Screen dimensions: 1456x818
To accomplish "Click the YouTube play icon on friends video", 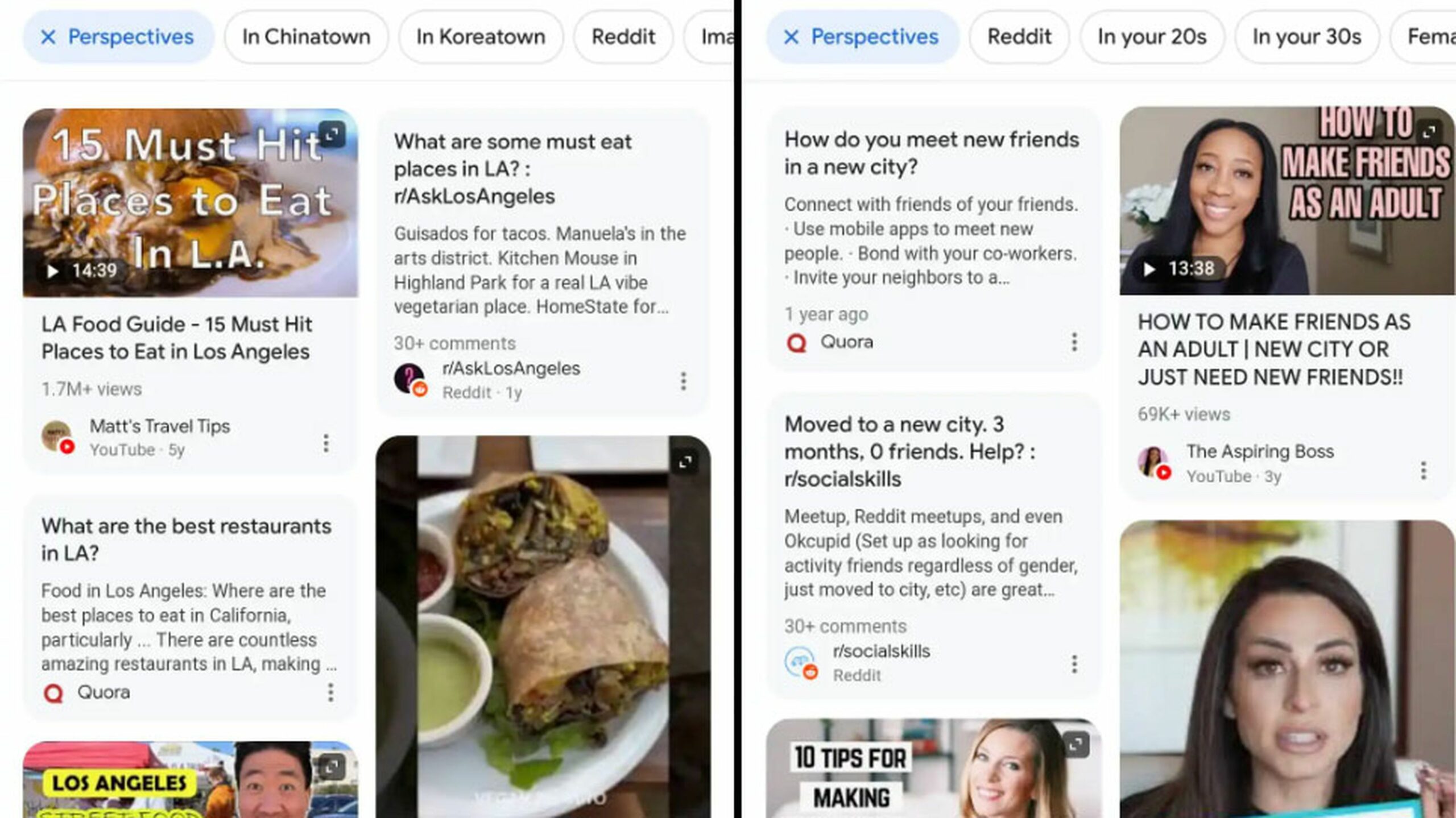I will coord(1150,269).
